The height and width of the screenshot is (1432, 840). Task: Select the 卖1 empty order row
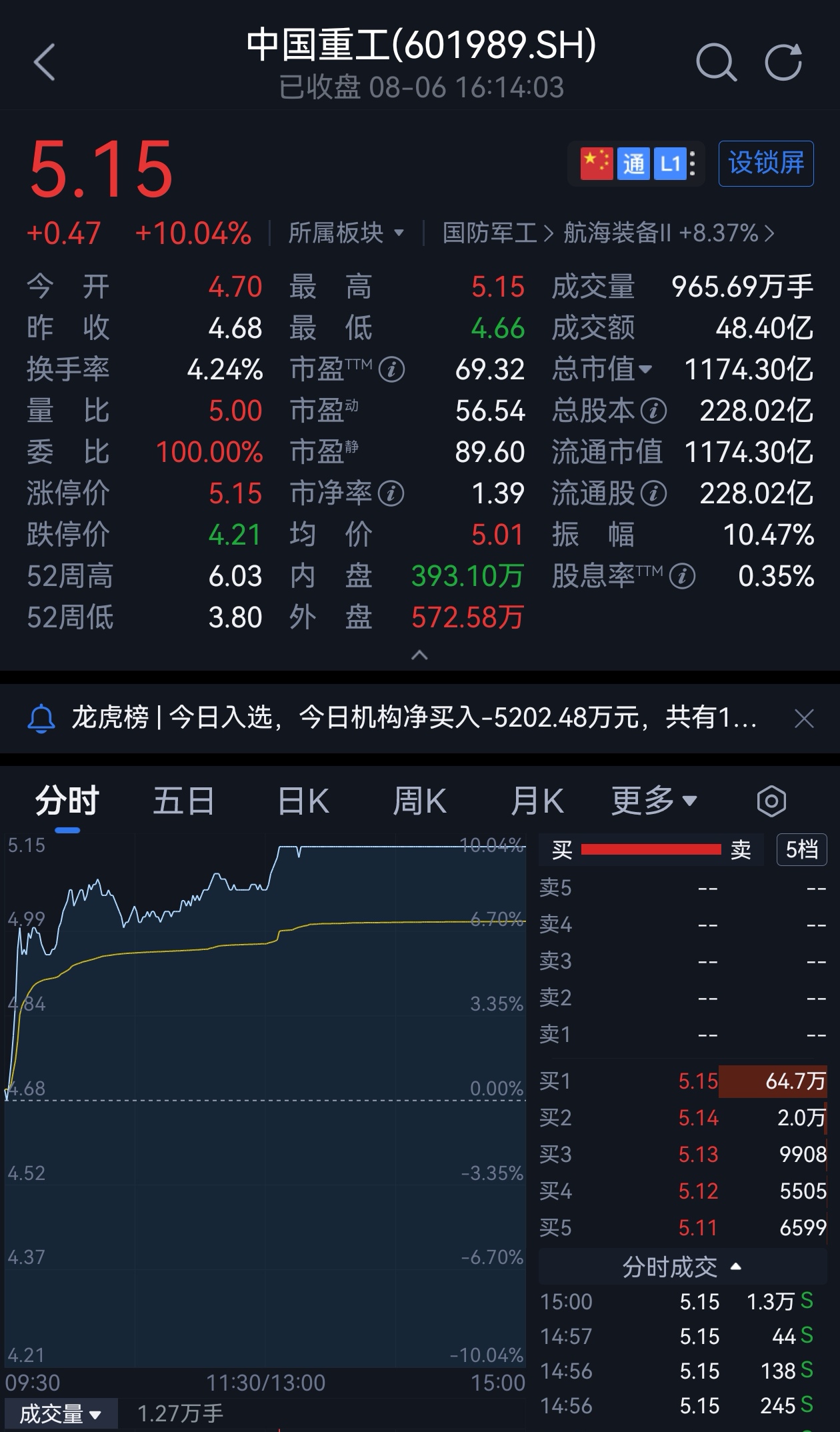(683, 1034)
